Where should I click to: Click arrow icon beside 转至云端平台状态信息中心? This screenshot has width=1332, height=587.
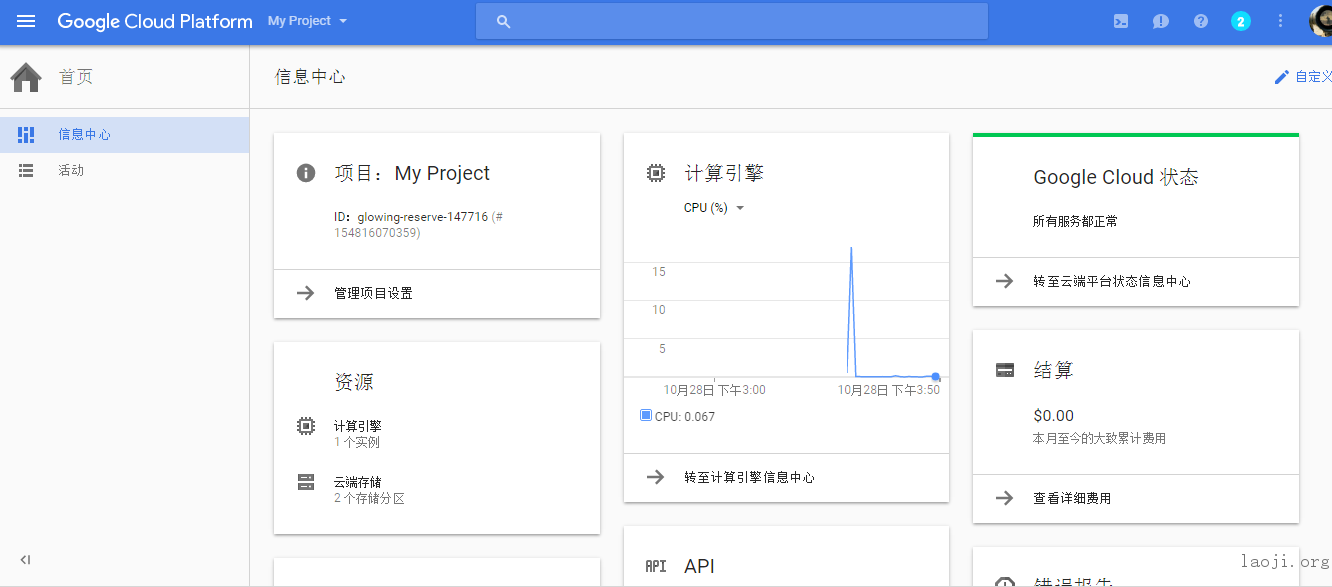[x=1005, y=281]
